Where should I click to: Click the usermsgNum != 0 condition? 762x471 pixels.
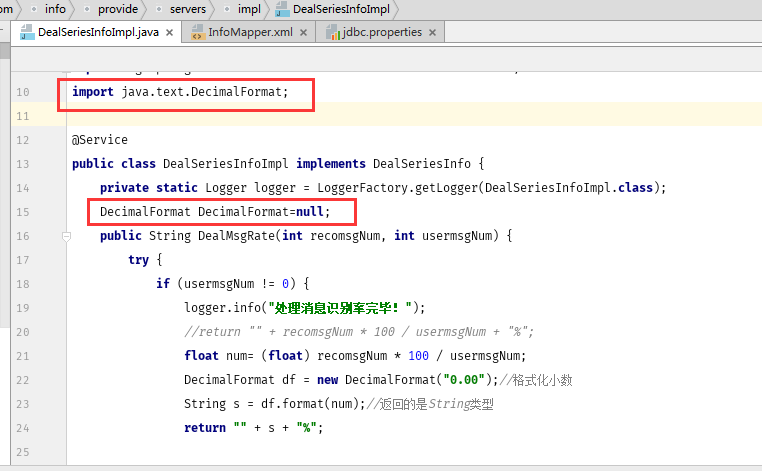[x=236, y=284]
